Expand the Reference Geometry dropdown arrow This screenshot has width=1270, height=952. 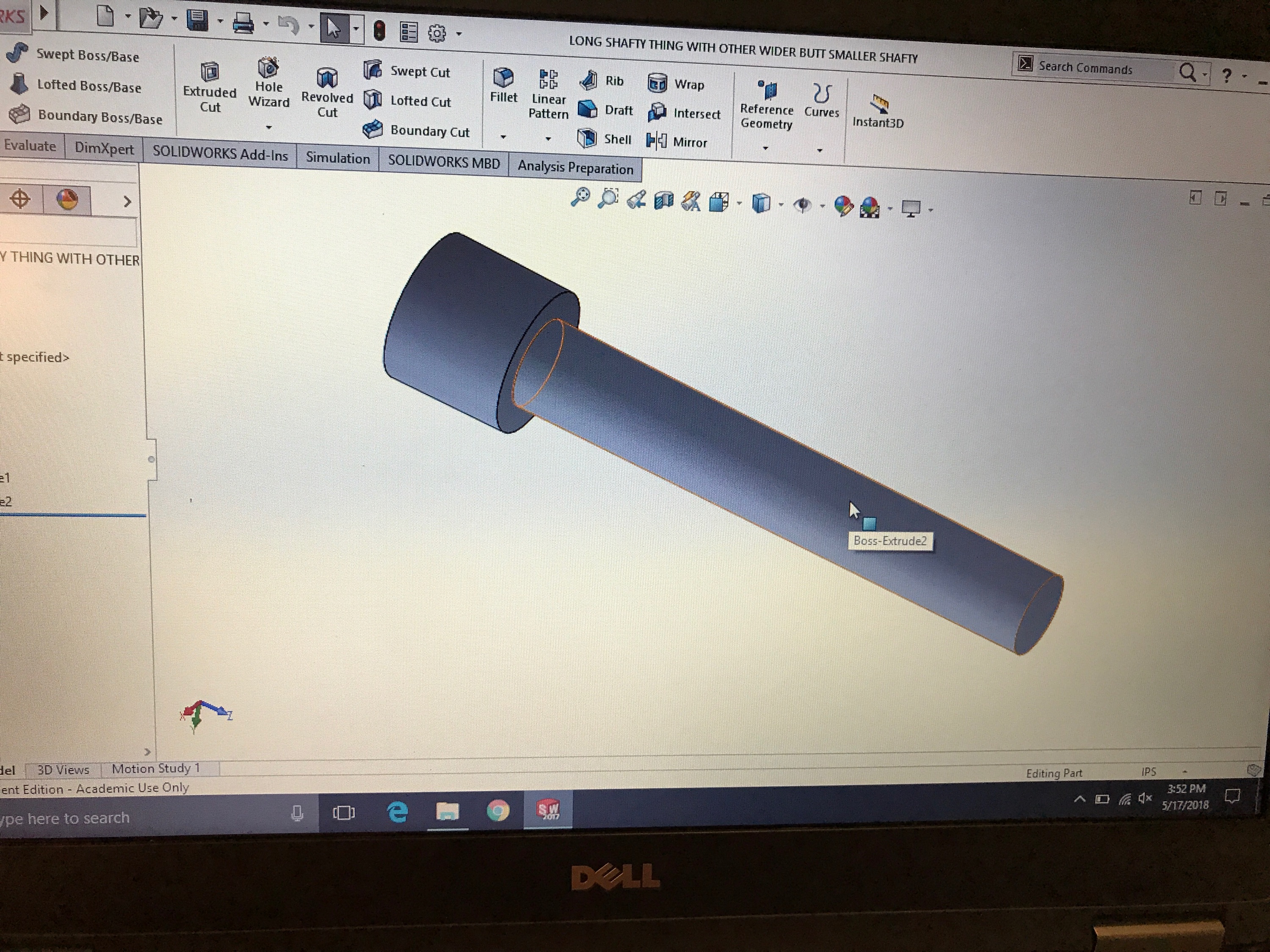coord(765,149)
